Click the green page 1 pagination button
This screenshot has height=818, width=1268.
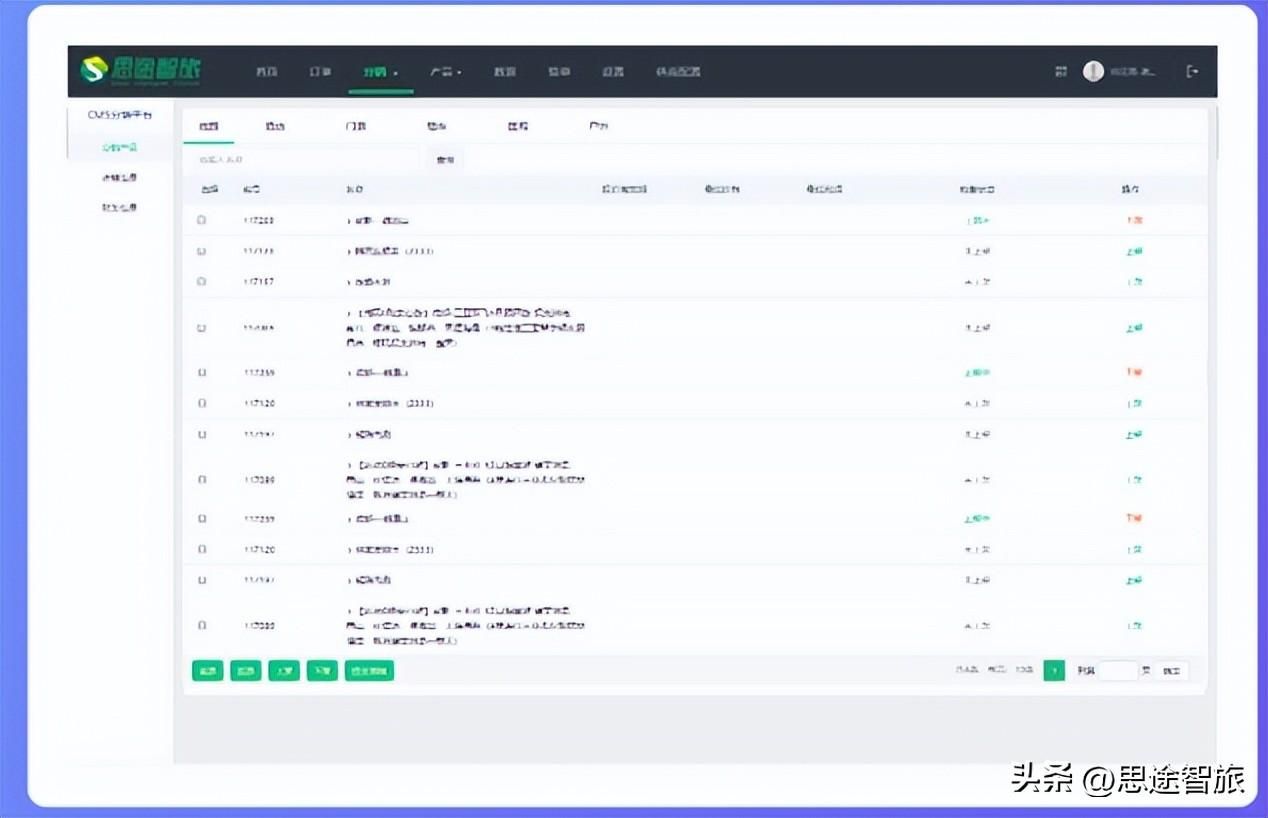1054,671
